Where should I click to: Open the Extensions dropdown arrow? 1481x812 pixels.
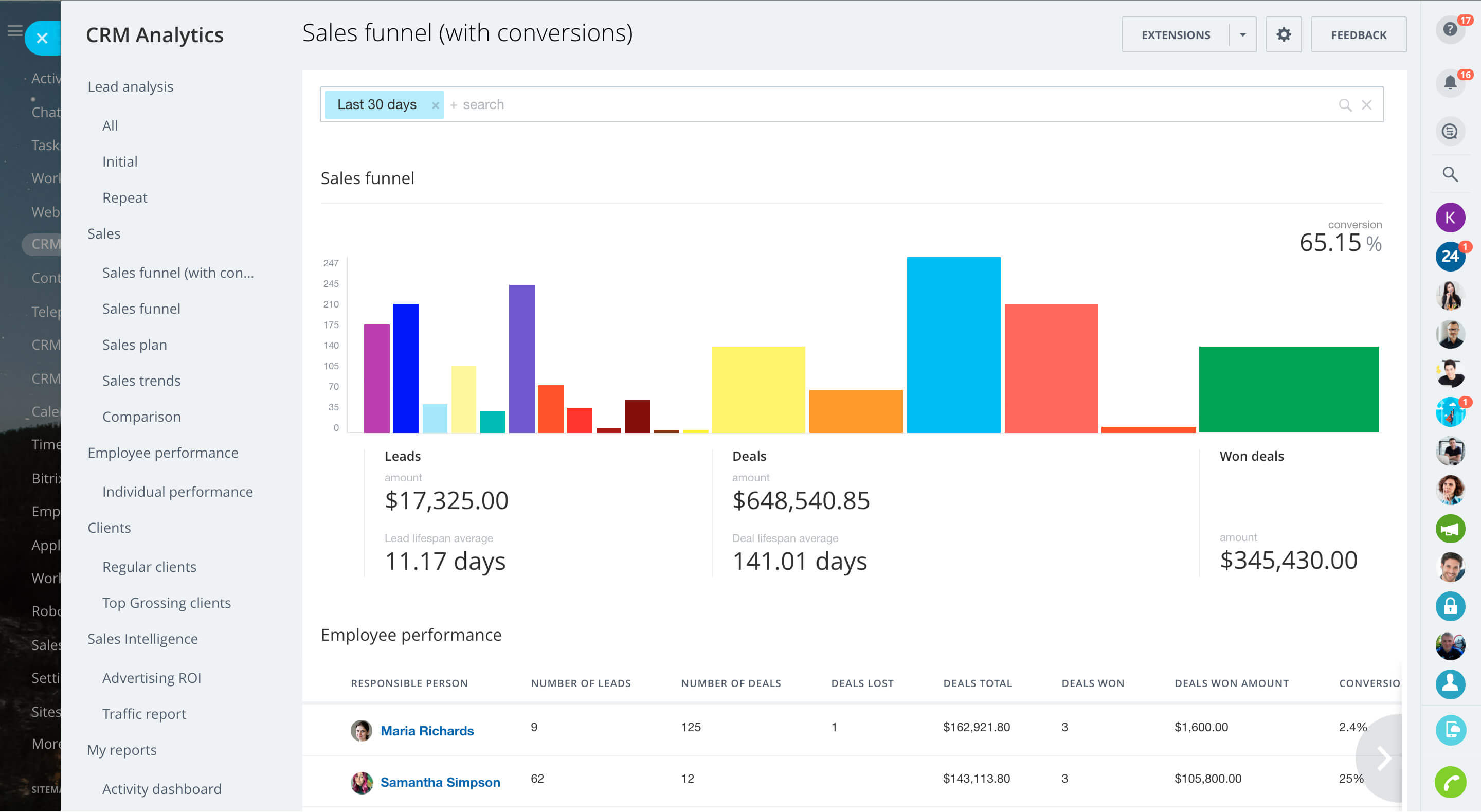click(1242, 34)
